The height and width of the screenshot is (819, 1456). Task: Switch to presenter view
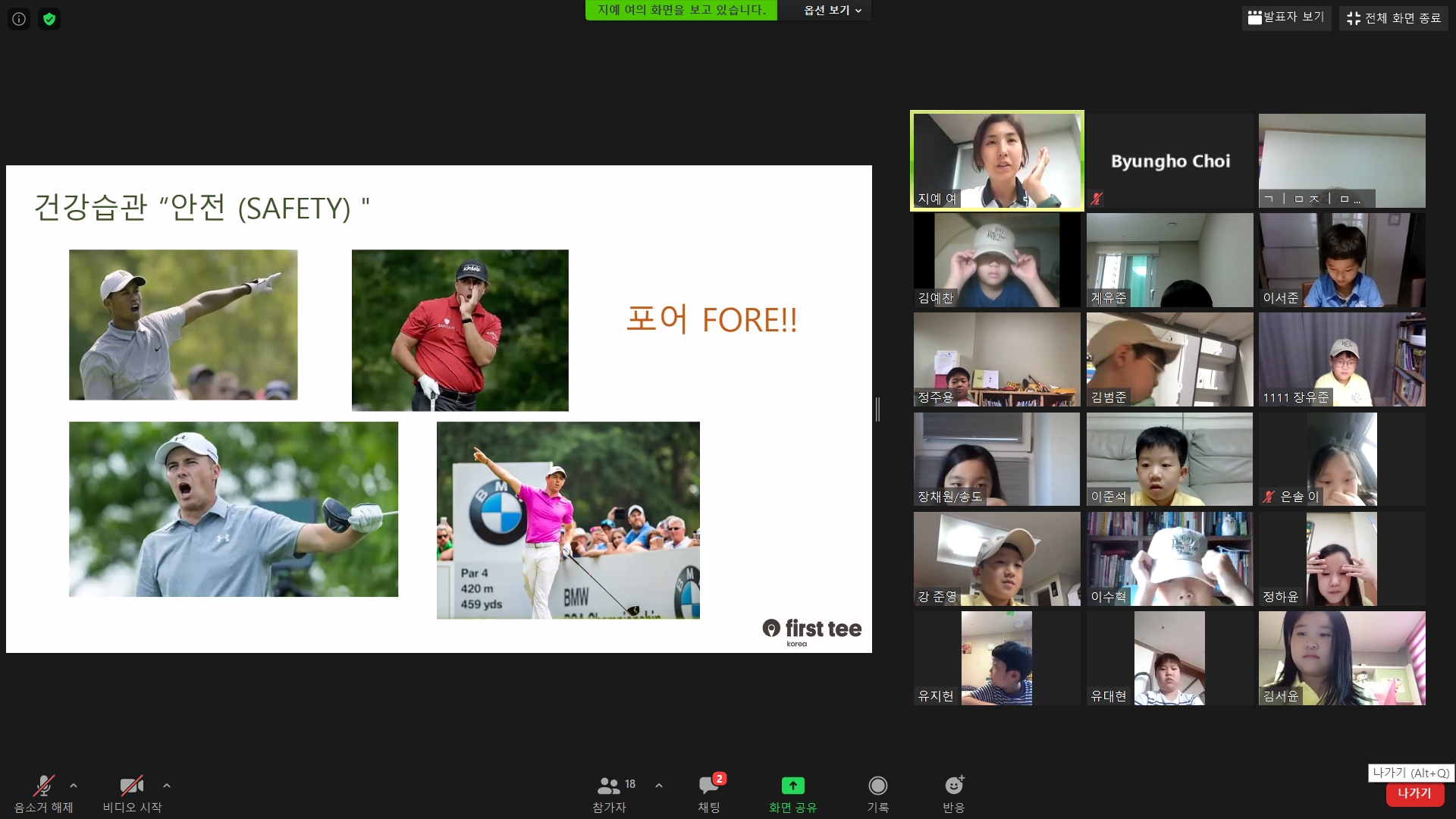coord(1286,17)
